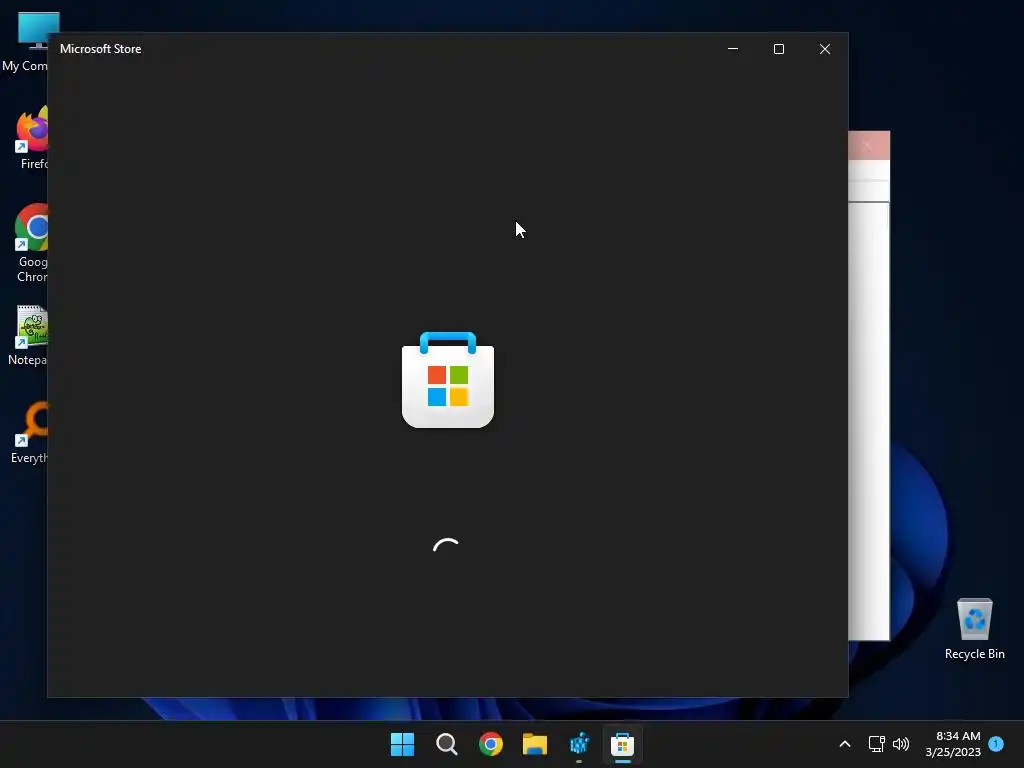Open the clock showing 8:34 AM
1024x768 pixels.
click(953, 744)
